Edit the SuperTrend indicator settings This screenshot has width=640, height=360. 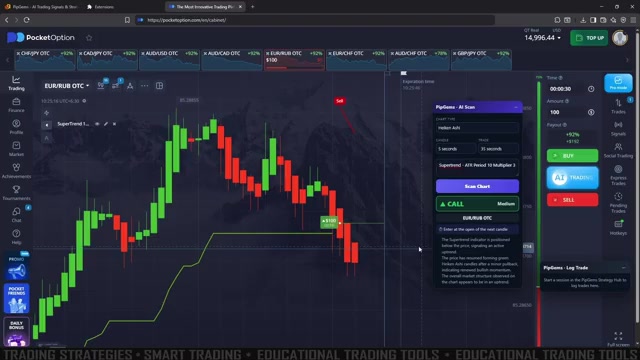tap(106, 124)
